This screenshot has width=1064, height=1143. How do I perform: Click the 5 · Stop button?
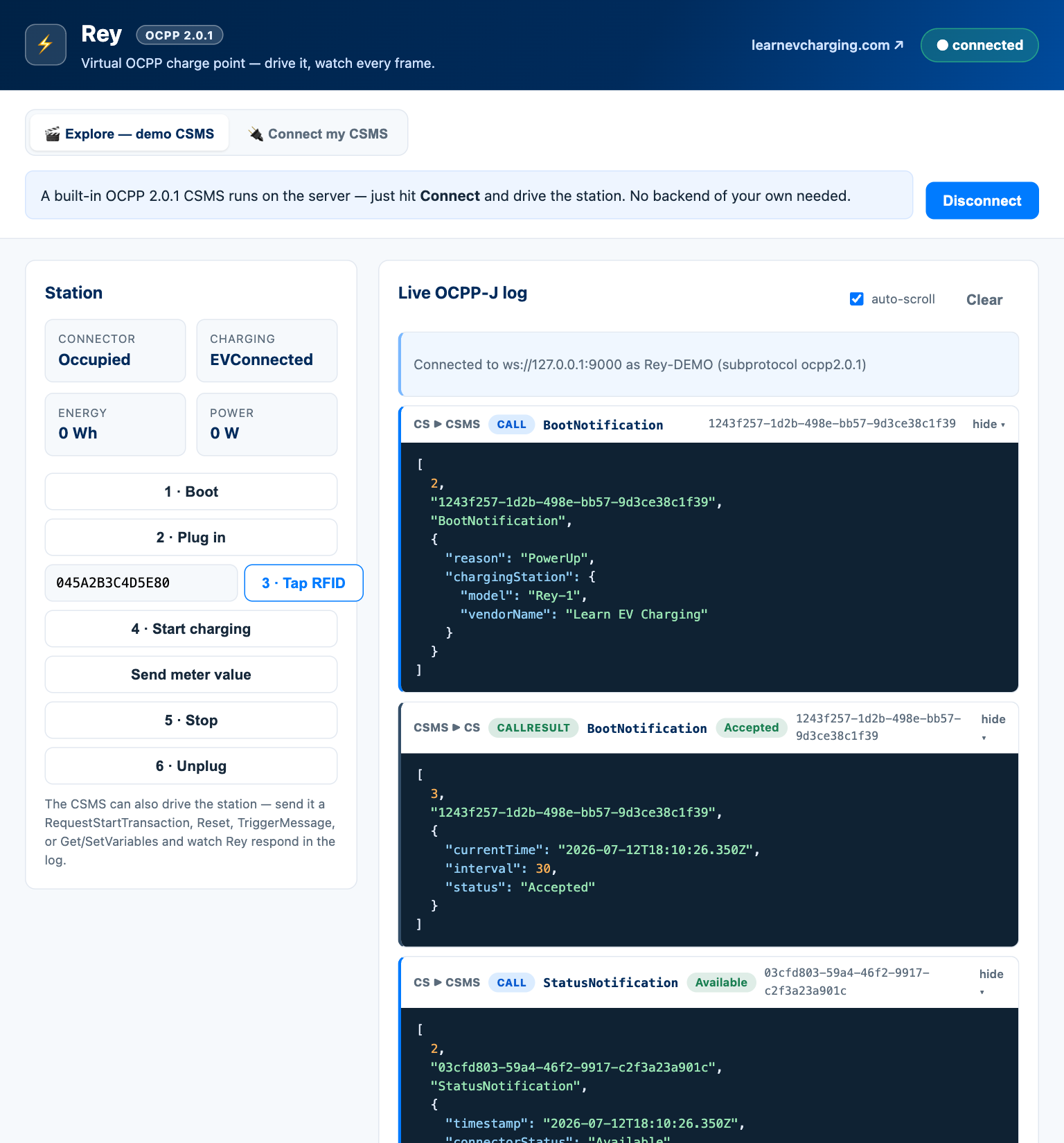(x=191, y=720)
